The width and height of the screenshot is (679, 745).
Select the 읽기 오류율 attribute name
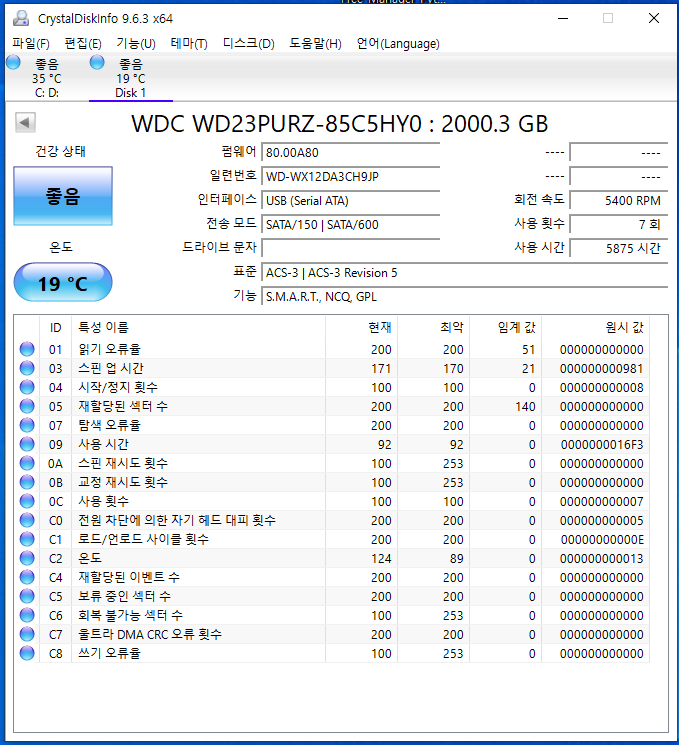(109, 349)
